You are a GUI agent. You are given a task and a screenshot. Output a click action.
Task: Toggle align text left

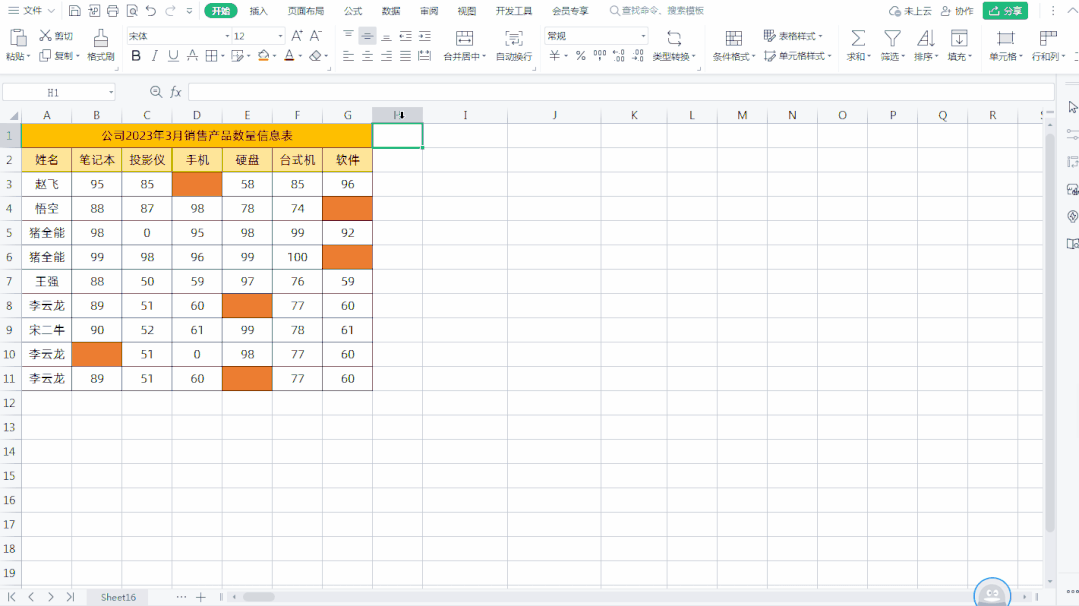click(x=348, y=56)
